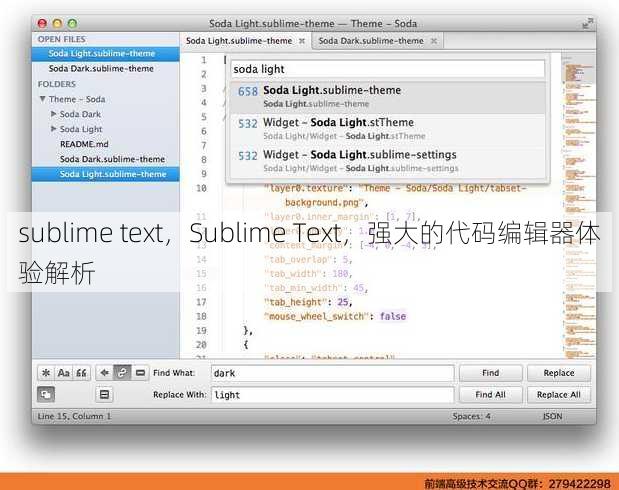Focus the Find What input field
619x490 pixels.
(332, 373)
